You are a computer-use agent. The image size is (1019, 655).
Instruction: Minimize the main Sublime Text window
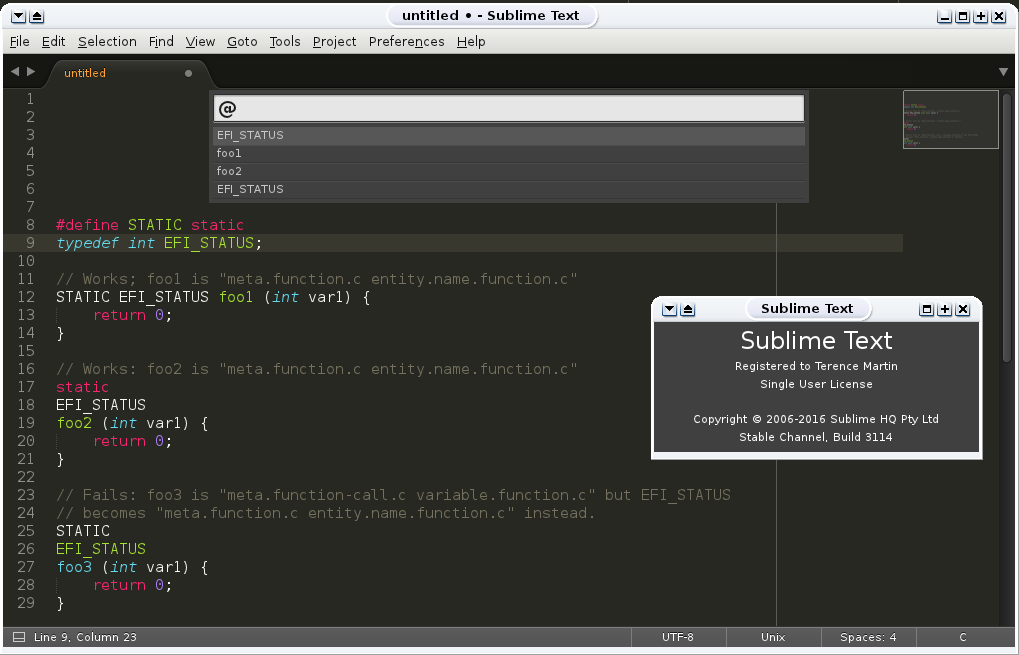945,17
